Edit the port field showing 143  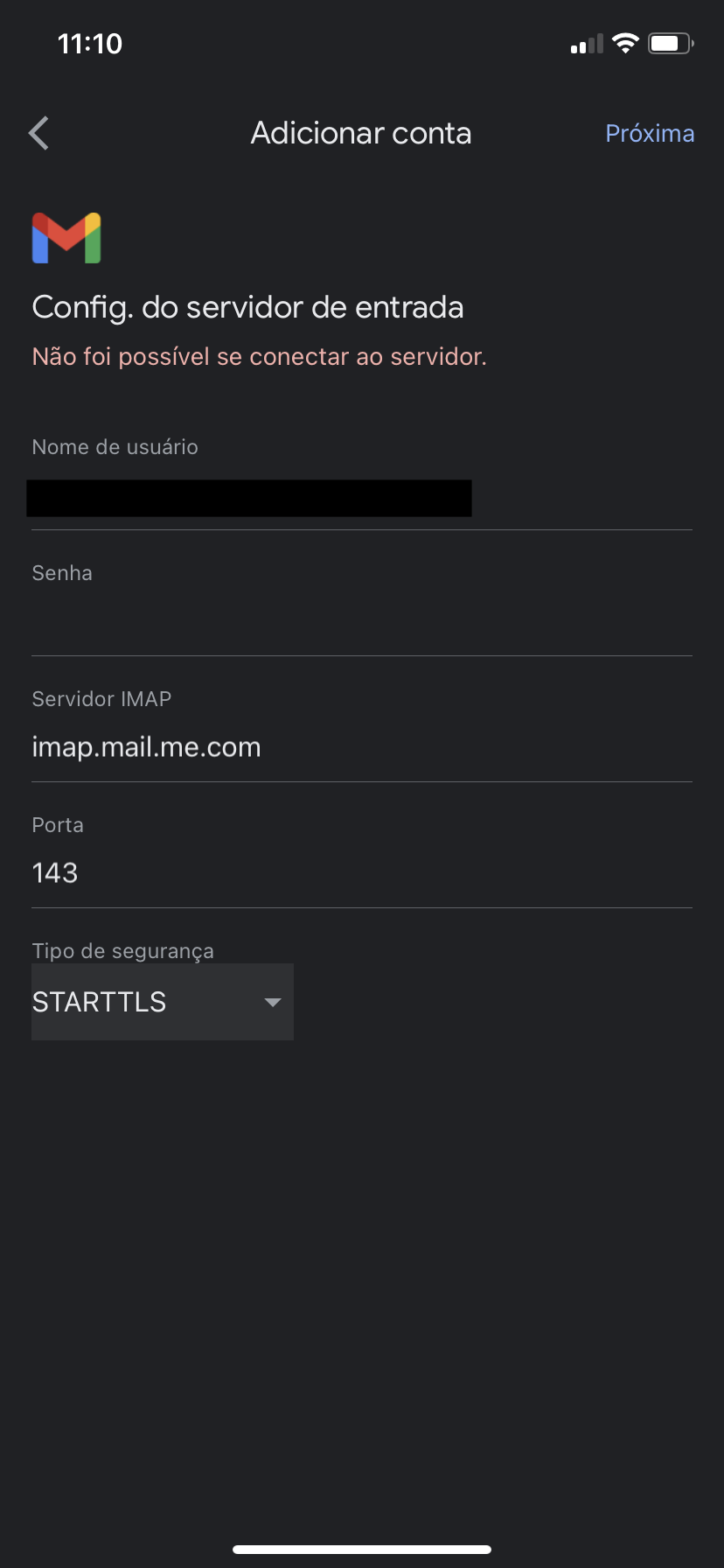tap(361, 873)
